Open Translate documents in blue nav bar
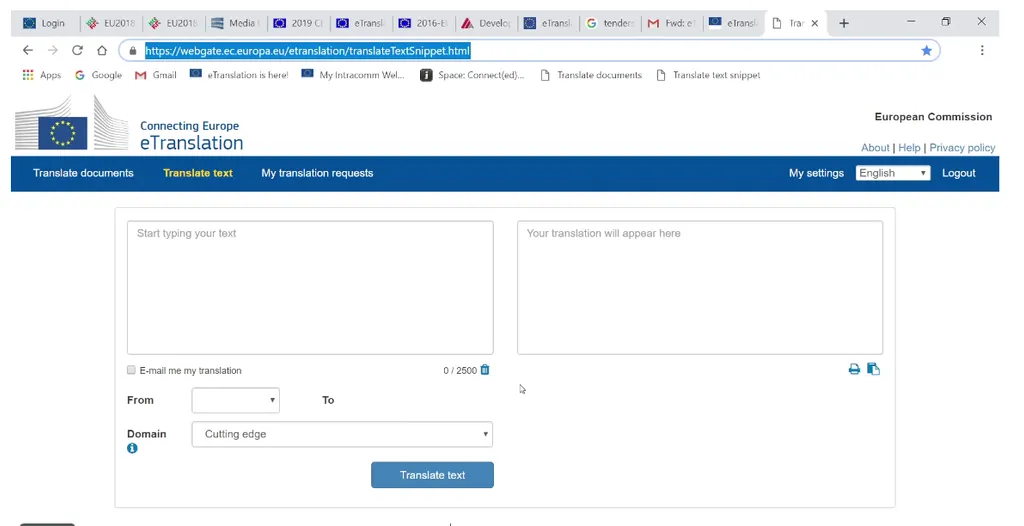The height and width of the screenshot is (526, 1024). pyautogui.click(x=83, y=173)
